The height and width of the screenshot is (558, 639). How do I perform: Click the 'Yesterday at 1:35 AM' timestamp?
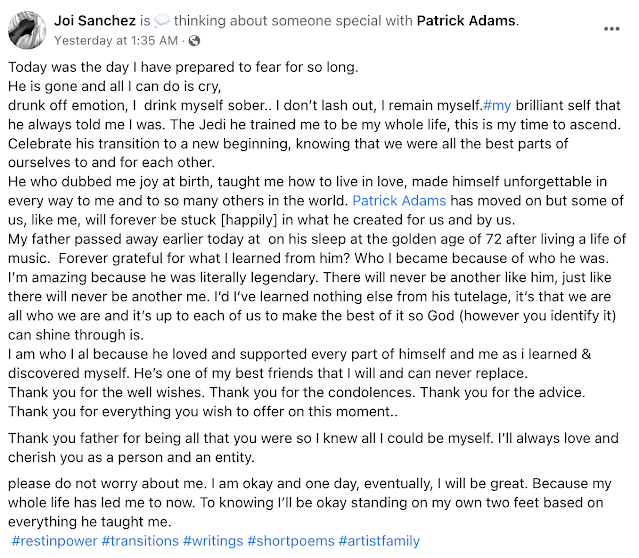click(x=117, y=41)
